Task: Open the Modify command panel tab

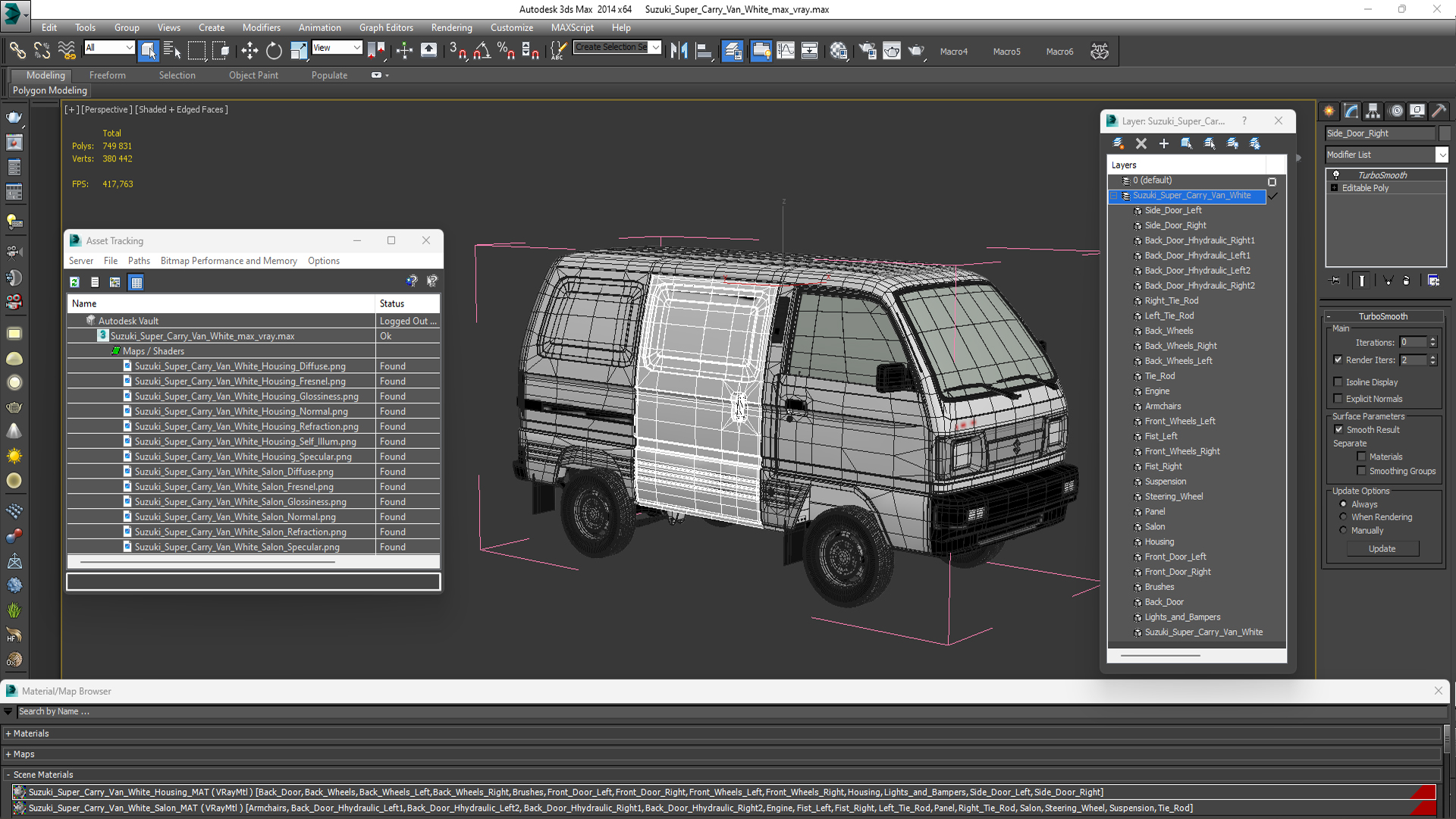Action: [x=1351, y=111]
